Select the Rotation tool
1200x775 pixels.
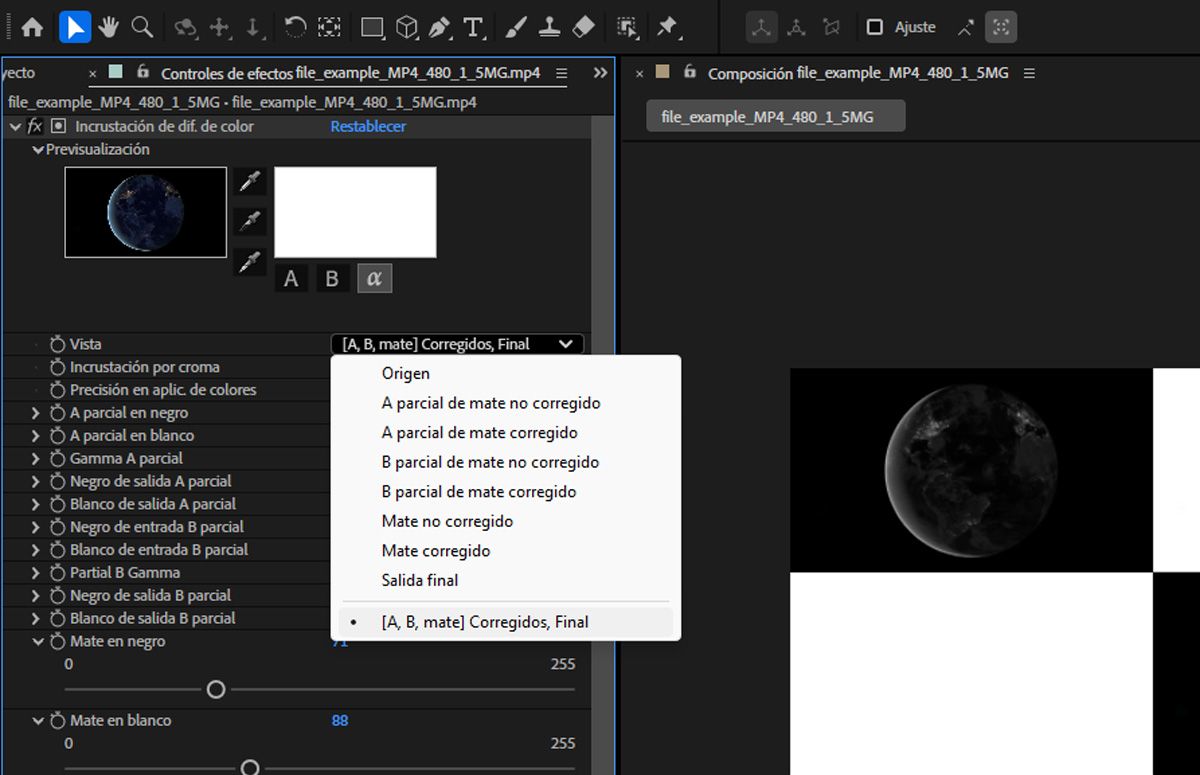point(295,27)
